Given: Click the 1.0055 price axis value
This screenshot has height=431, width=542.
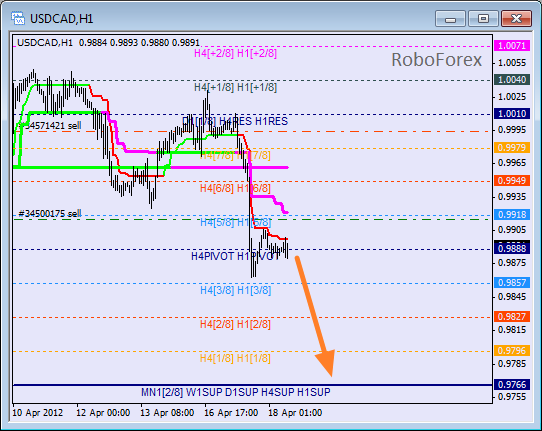Looking at the screenshot, I should pyautogui.click(x=512, y=63).
